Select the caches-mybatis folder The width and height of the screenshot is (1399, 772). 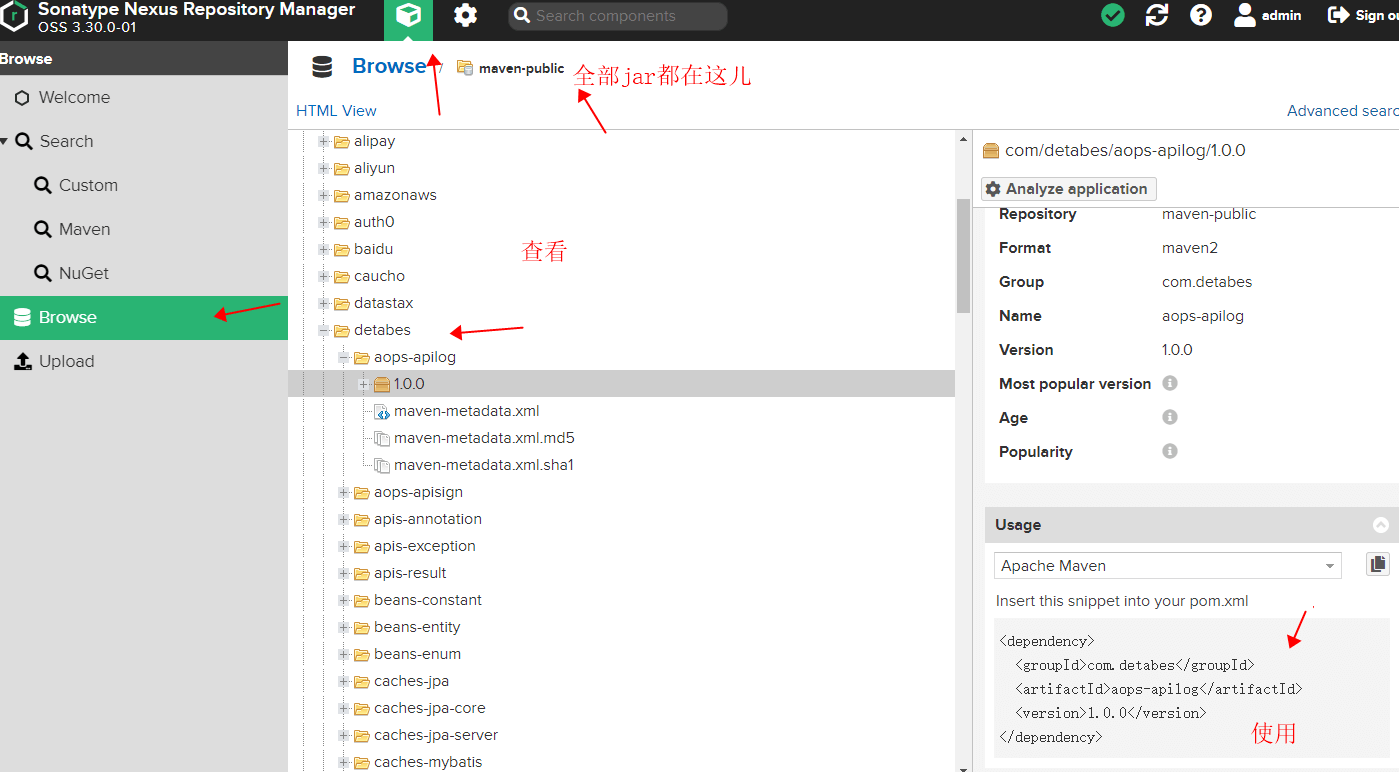428,762
